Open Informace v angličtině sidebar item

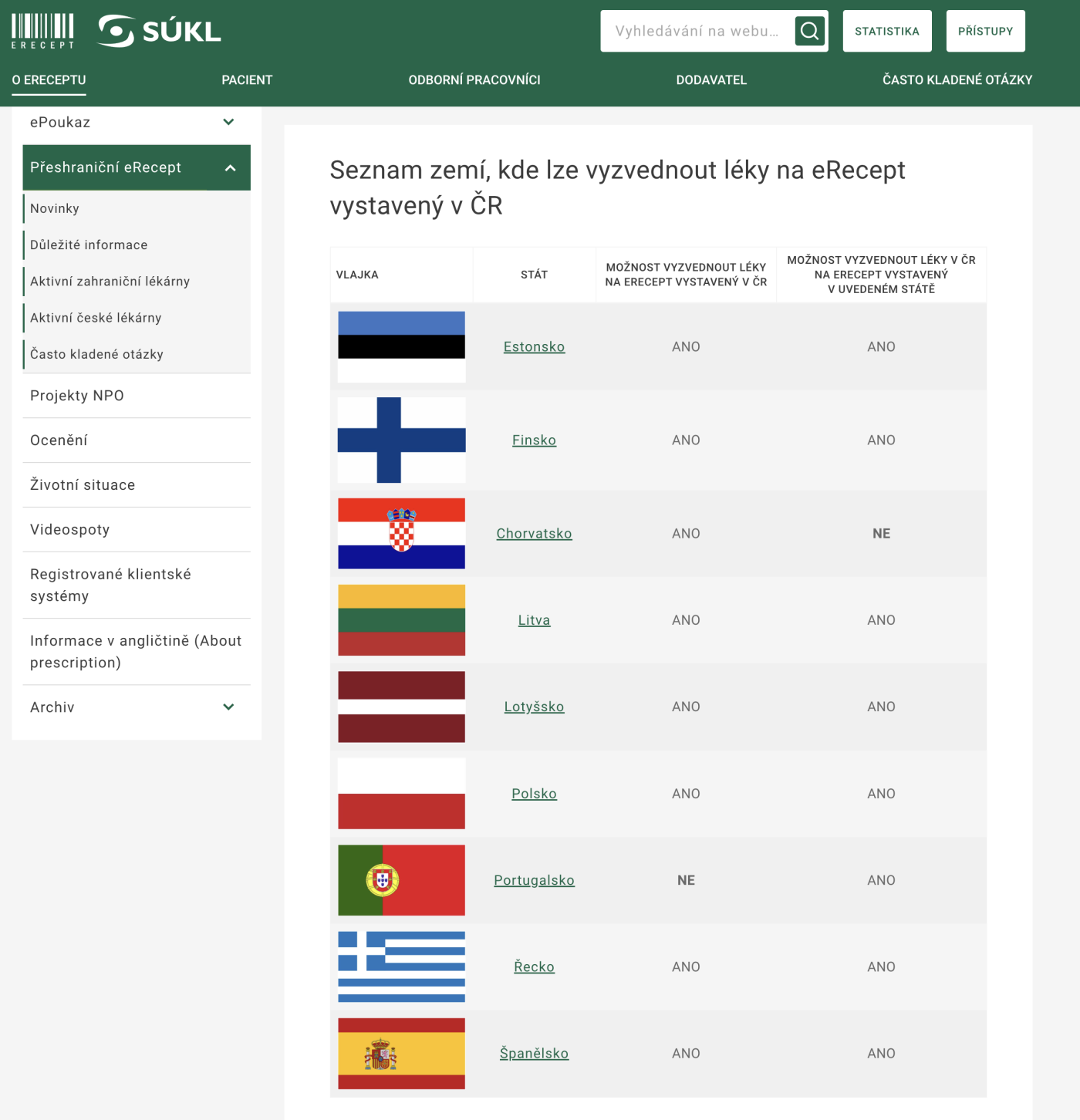[136, 651]
